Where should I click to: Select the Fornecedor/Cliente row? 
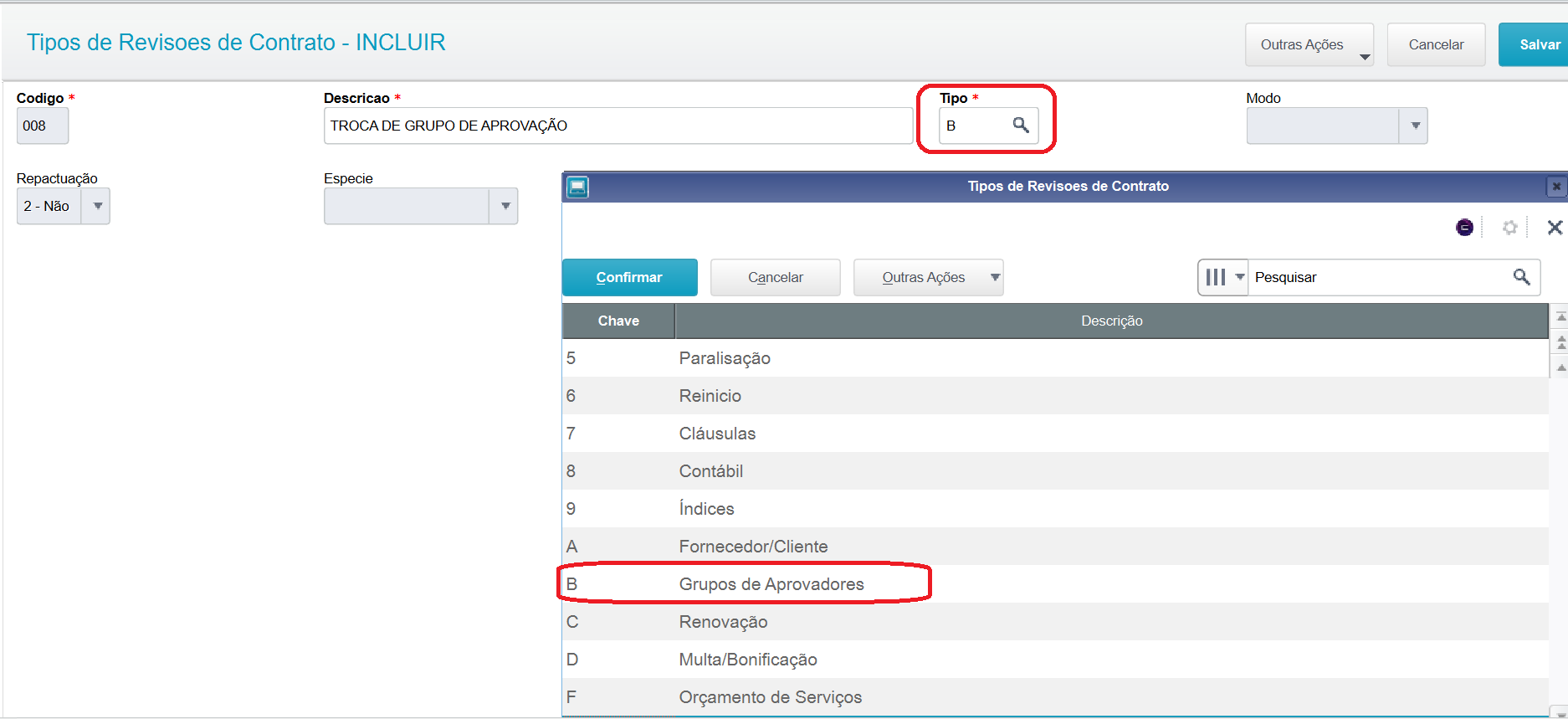coord(1055,547)
